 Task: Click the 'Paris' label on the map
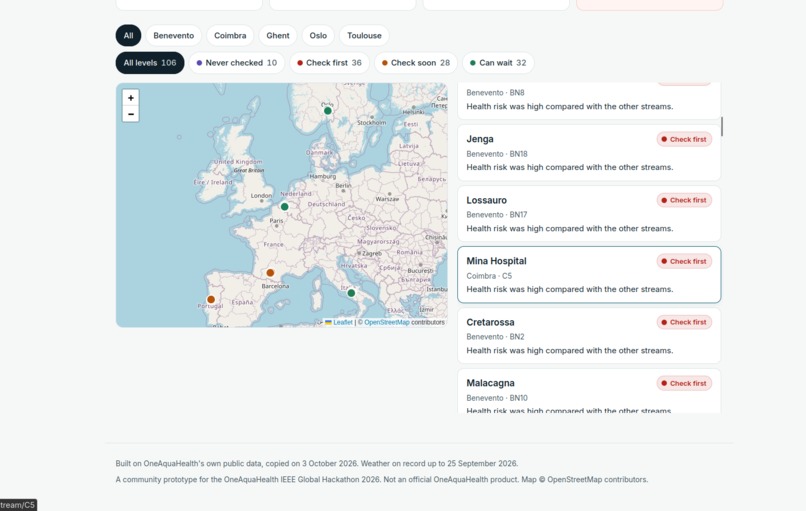277,220
